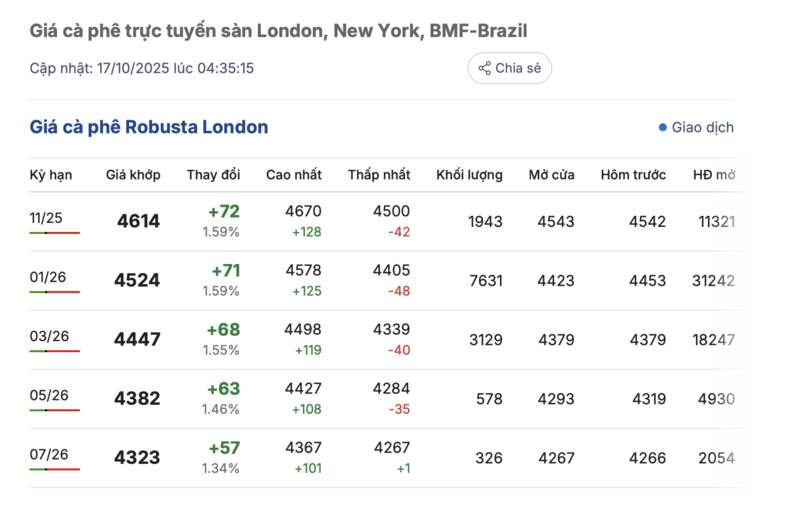
Task: Sort by the Kỳ hạn column header
Action: click(x=51, y=175)
